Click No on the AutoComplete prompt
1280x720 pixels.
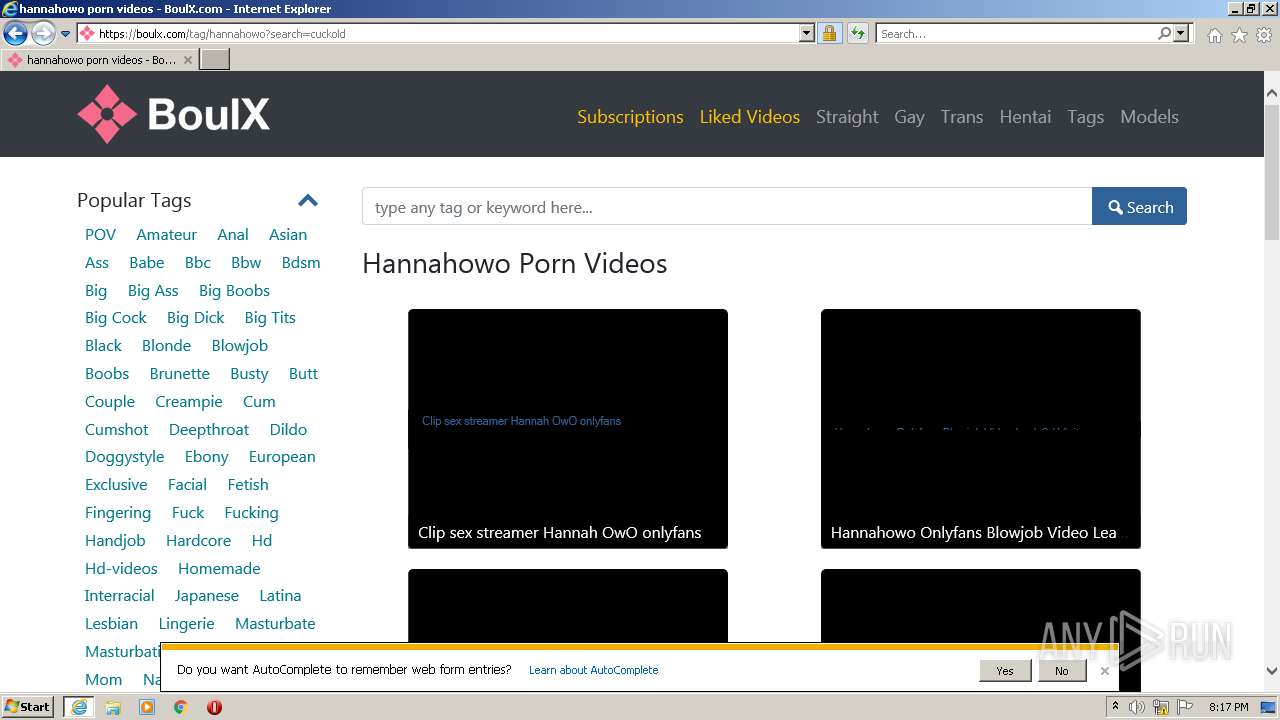coord(1061,671)
